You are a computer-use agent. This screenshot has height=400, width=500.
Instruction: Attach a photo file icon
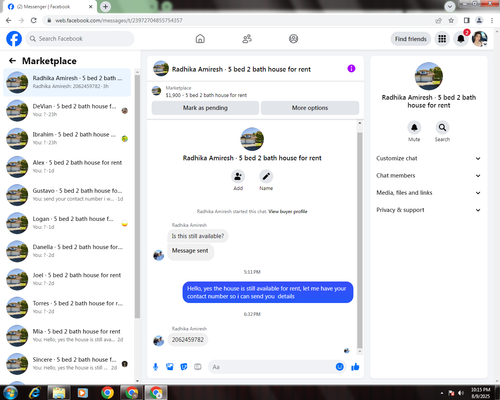tap(170, 367)
